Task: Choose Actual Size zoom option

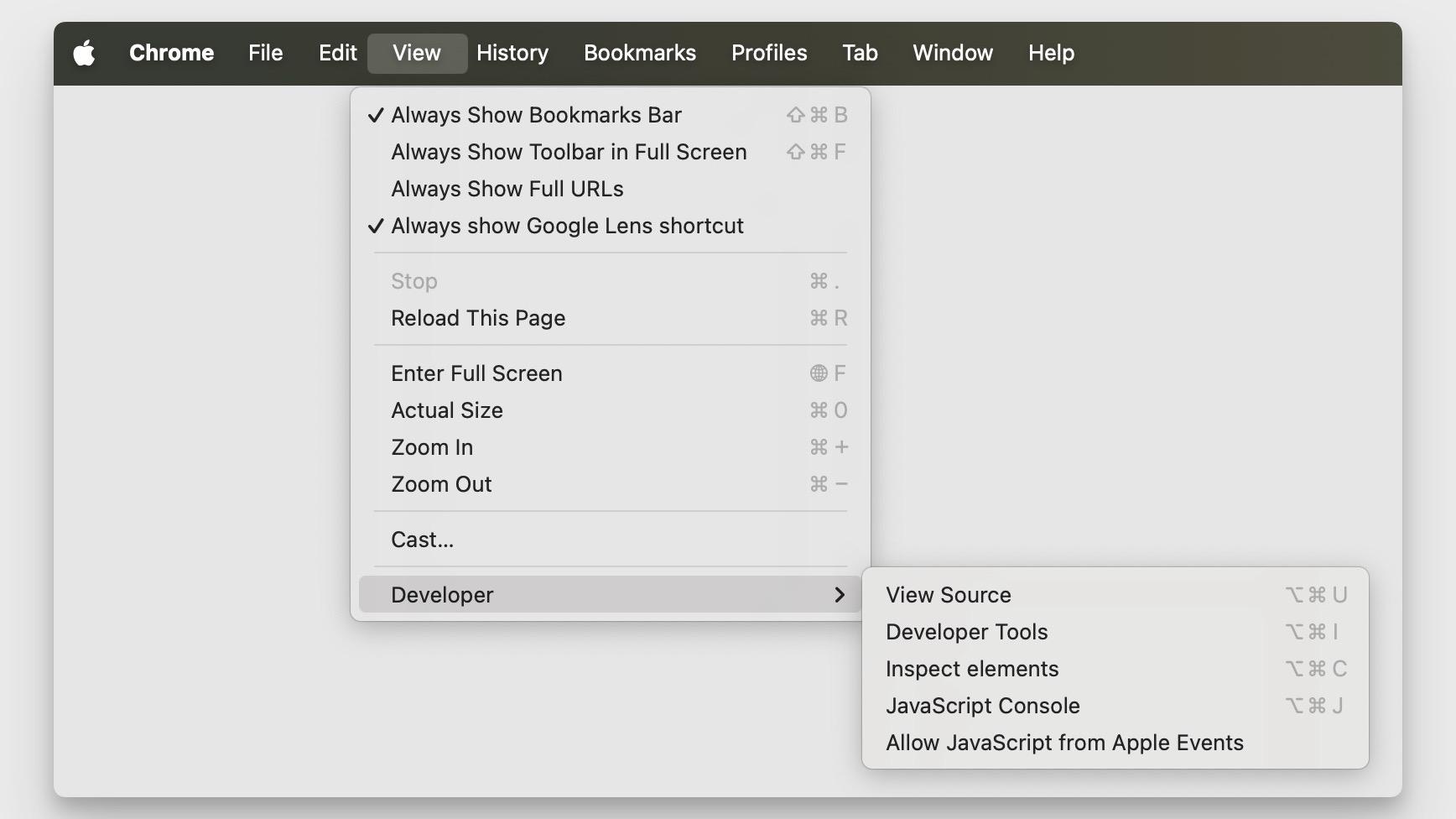Action: [611, 410]
